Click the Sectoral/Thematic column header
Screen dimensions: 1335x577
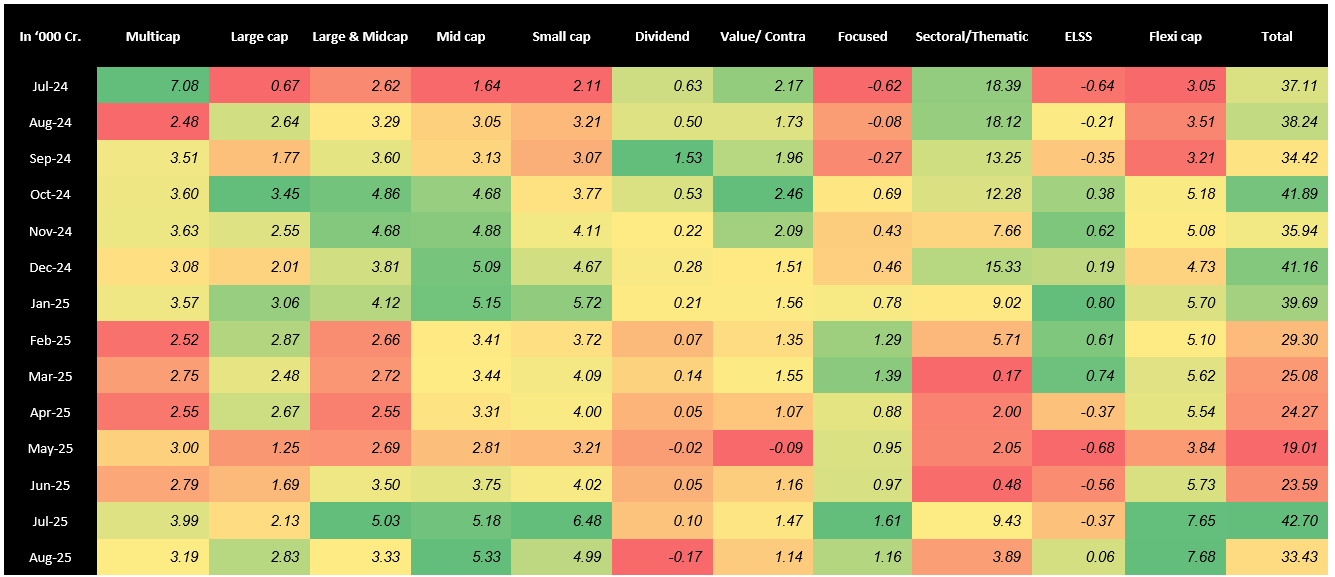point(971,37)
